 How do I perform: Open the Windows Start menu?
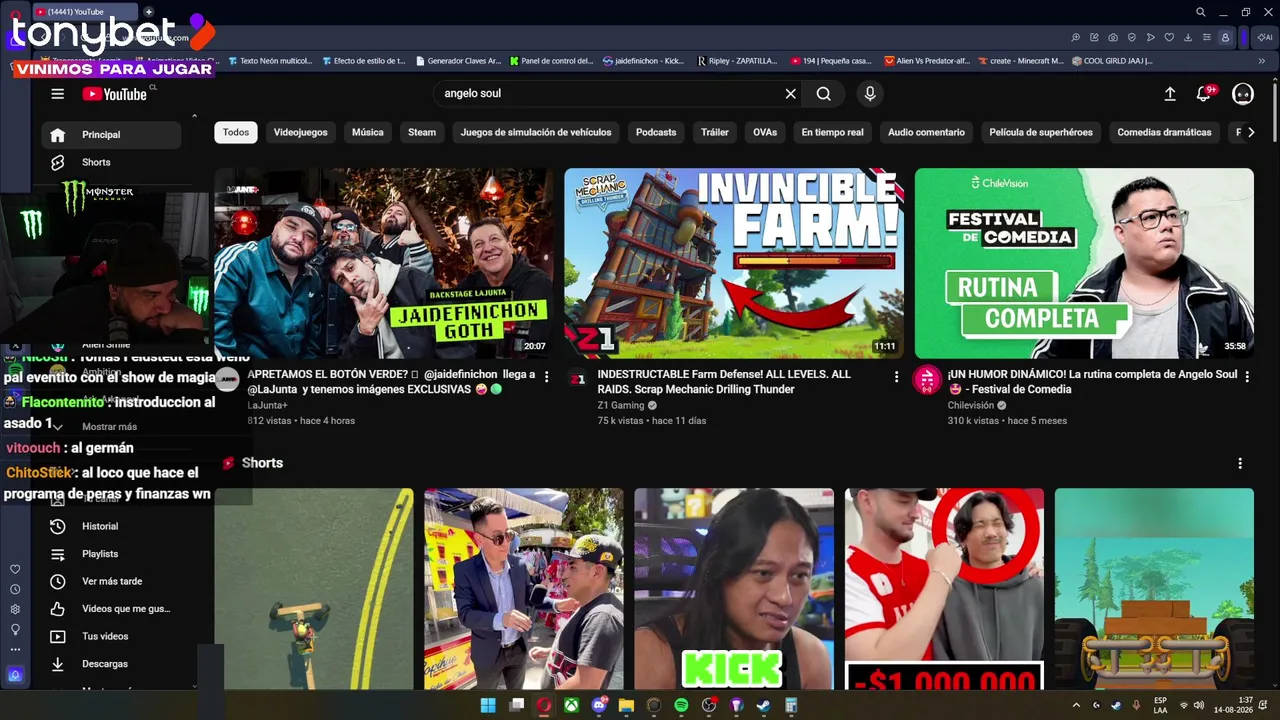click(x=488, y=705)
